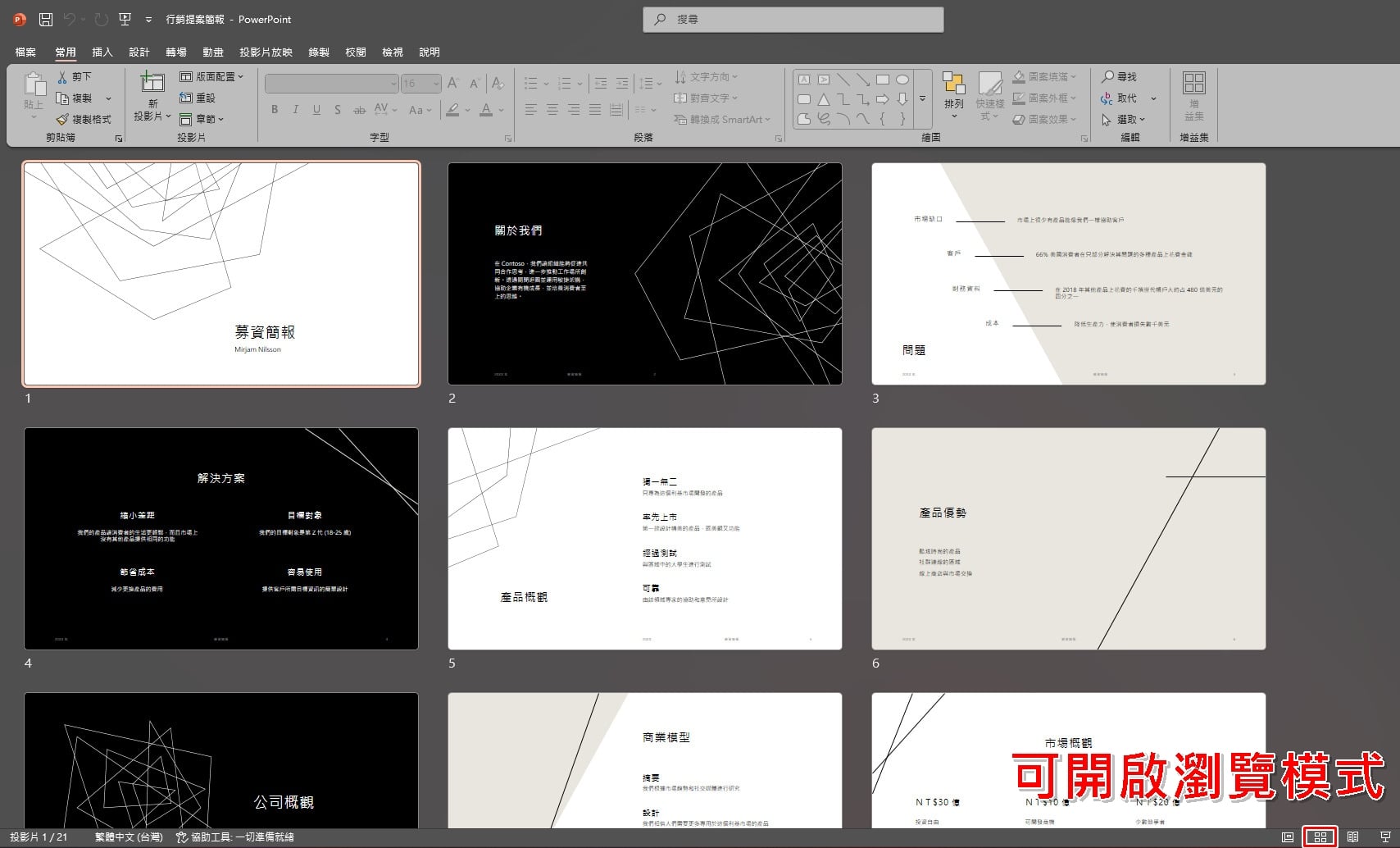1400x848 pixels.
Task: Open the 排列 arrange tool
Action: (953, 94)
